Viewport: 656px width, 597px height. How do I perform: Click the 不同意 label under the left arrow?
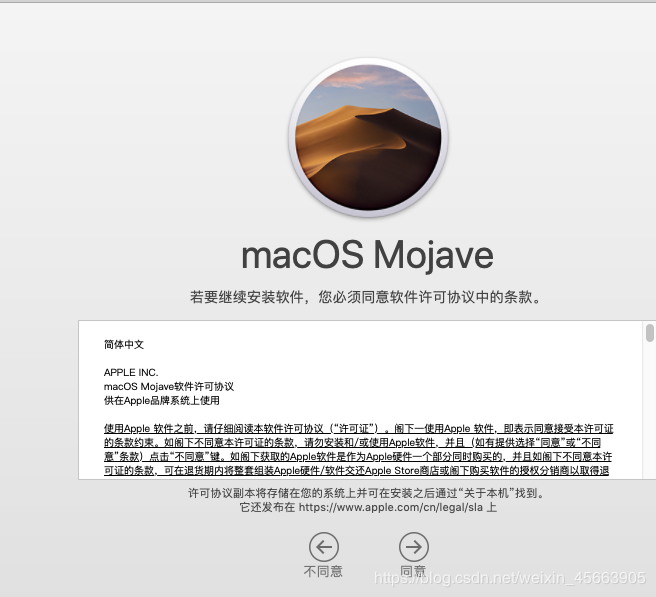(323, 571)
